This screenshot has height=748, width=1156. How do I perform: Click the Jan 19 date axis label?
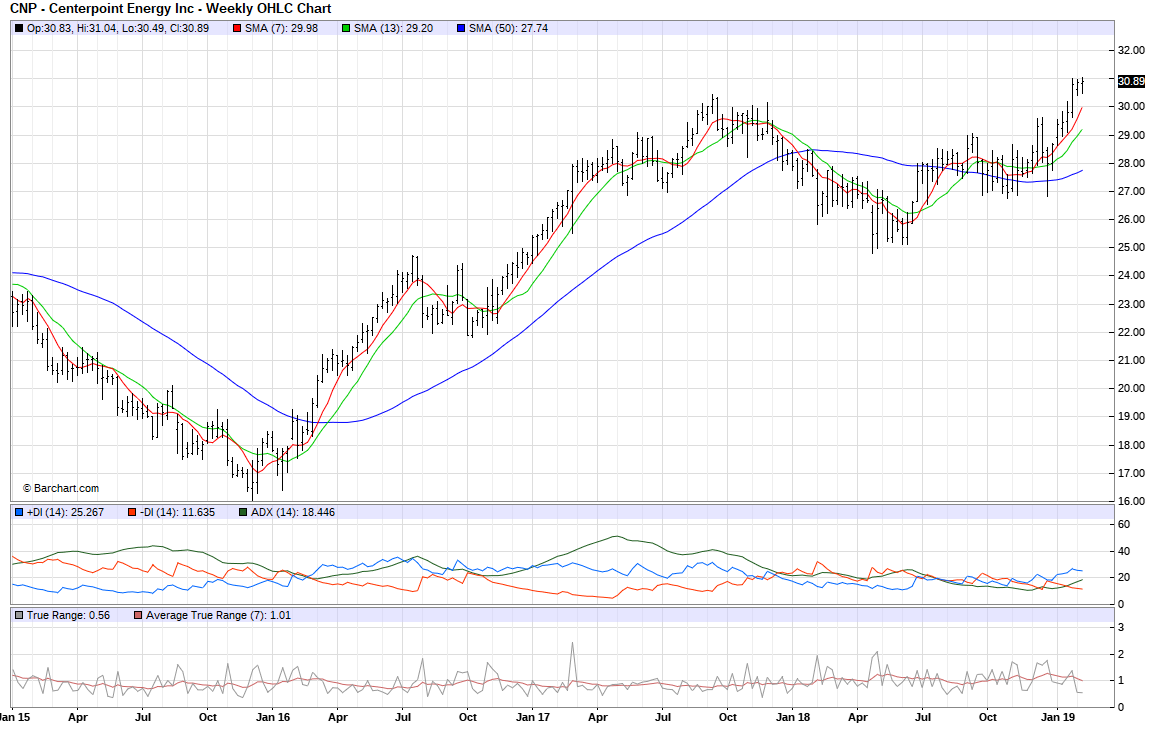pos(1058,717)
